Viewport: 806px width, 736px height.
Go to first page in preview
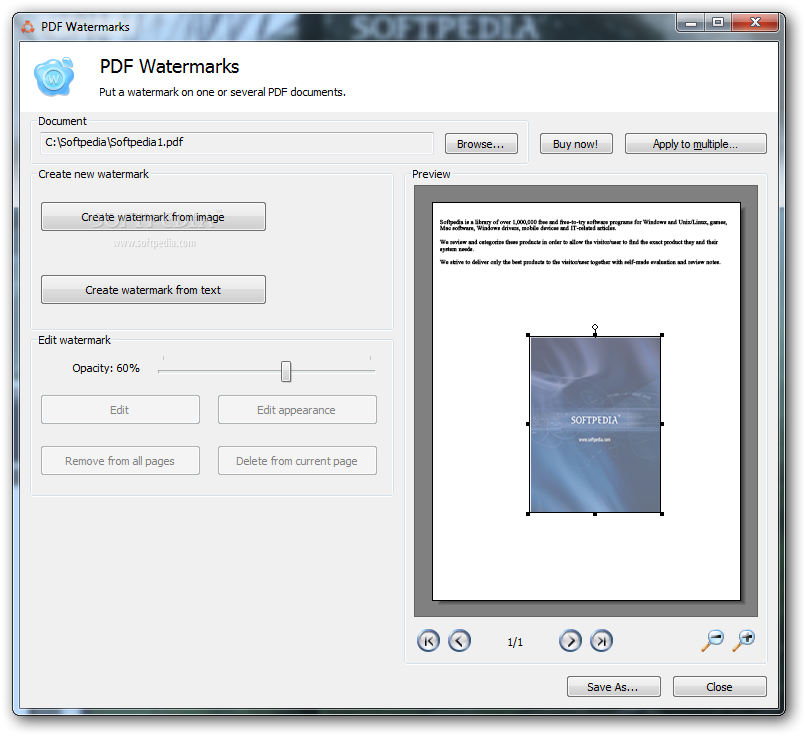(x=428, y=641)
